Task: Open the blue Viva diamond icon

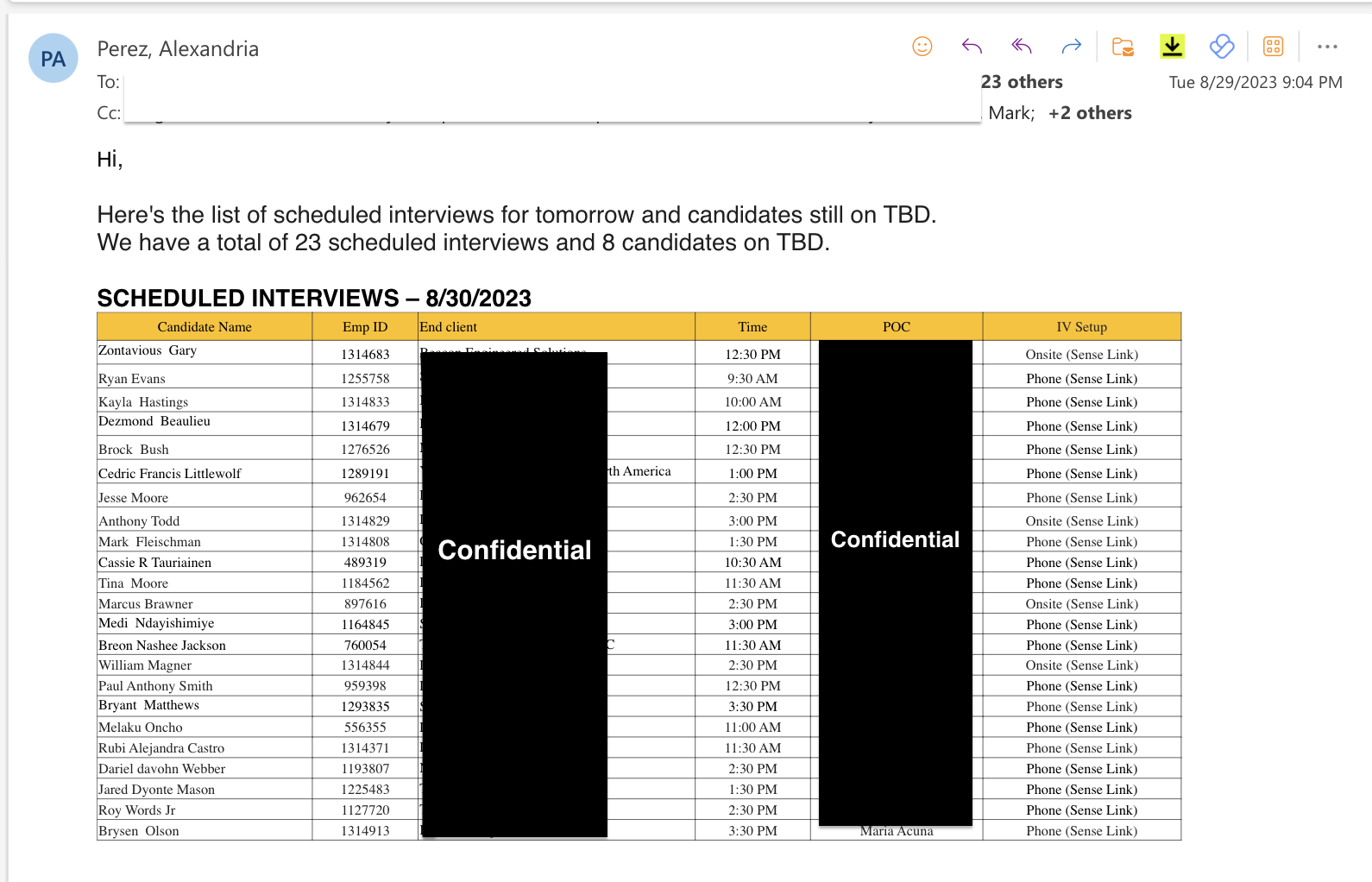Action: [1222, 47]
